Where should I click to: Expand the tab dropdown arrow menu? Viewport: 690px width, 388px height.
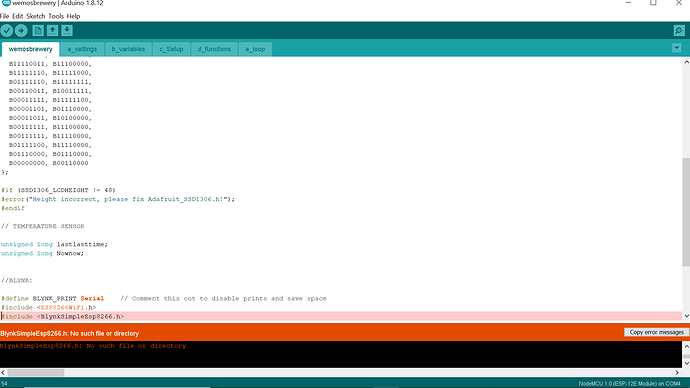(677, 48)
